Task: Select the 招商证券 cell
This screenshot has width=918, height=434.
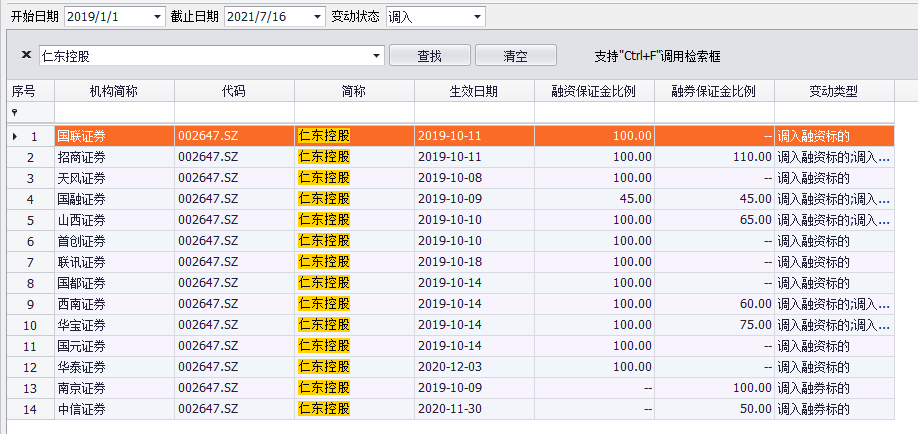Action: [114, 157]
